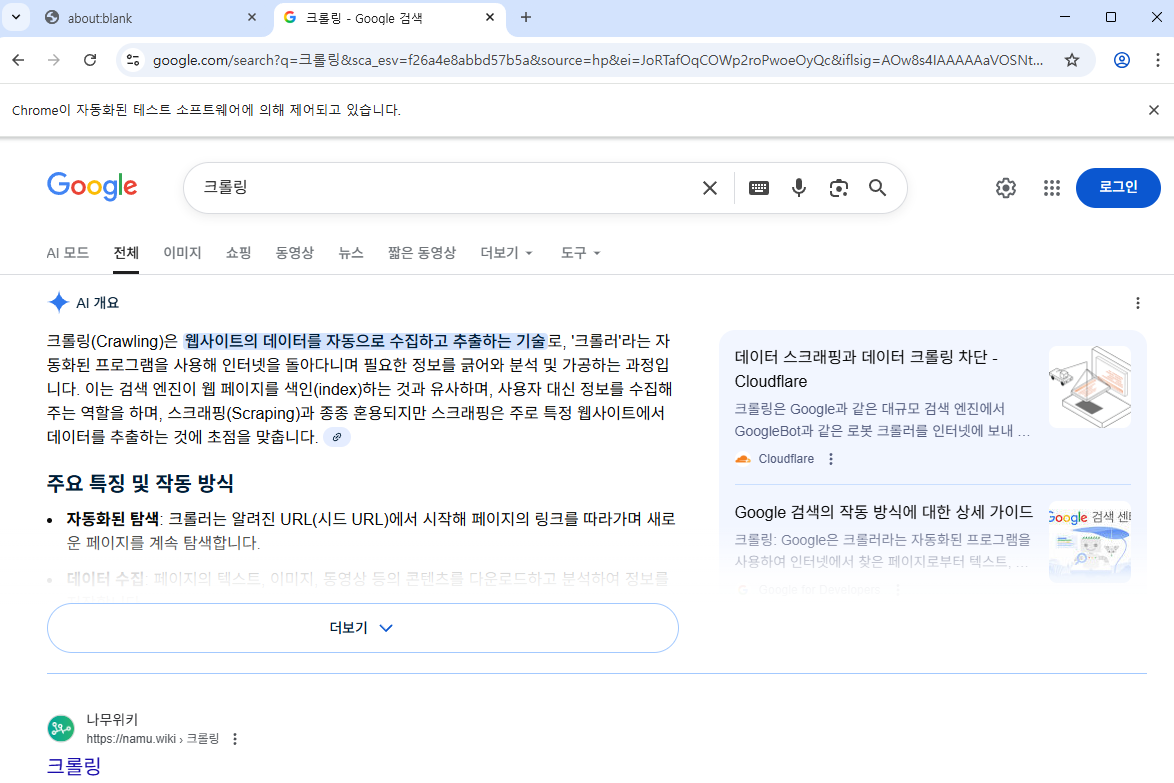Open Cloudflare 데이터 스크래핑 article link
The image size is (1174, 783).
point(866,369)
